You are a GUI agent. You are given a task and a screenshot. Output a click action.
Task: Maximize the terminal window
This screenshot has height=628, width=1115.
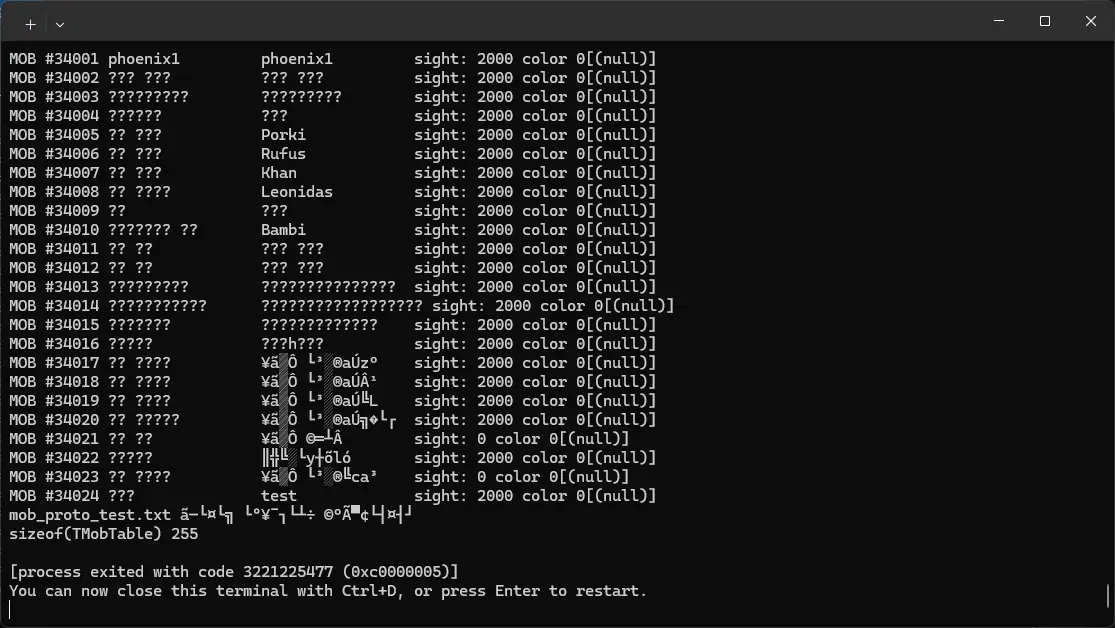[1045, 21]
